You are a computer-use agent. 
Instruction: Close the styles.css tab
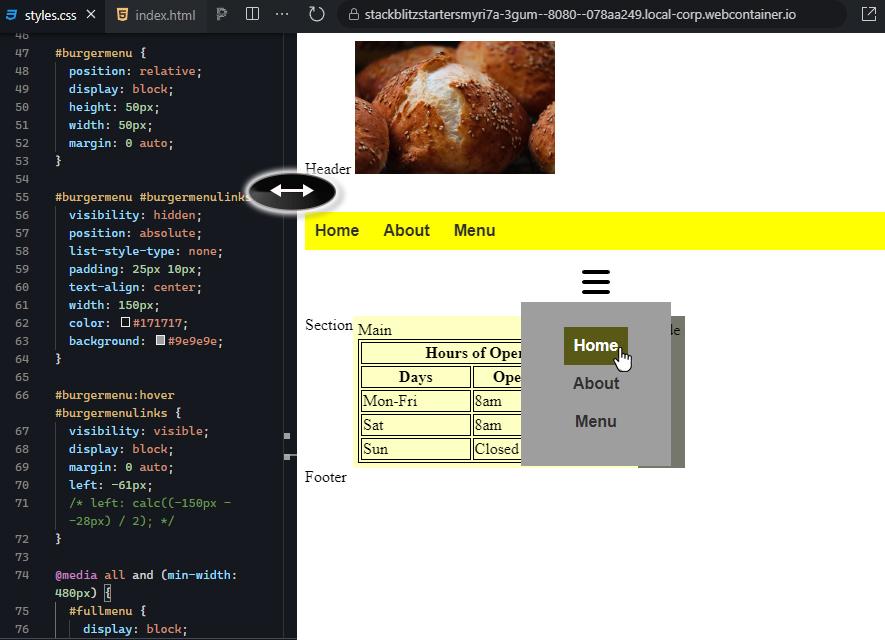click(90, 15)
